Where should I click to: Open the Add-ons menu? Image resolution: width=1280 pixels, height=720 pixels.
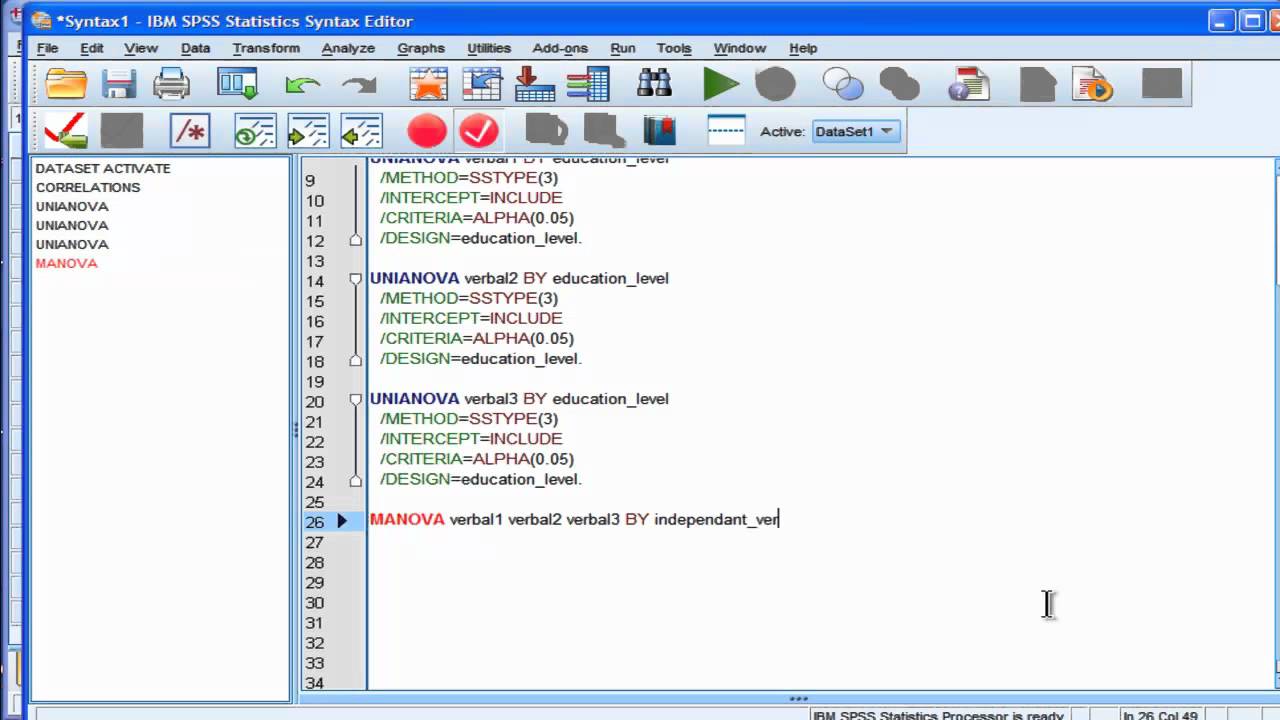(562, 48)
